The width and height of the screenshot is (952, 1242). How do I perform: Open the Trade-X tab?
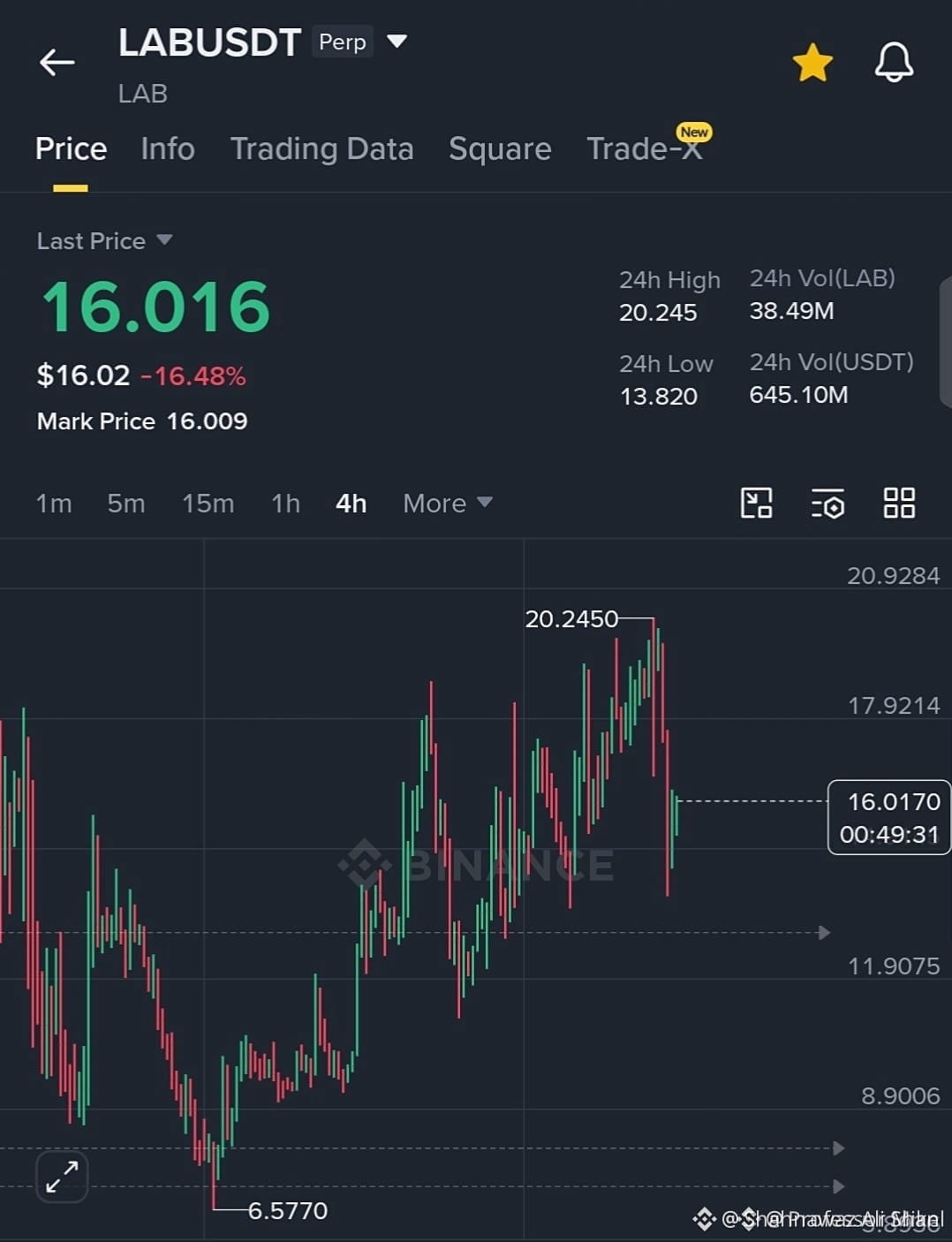pyautogui.click(x=646, y=147)
